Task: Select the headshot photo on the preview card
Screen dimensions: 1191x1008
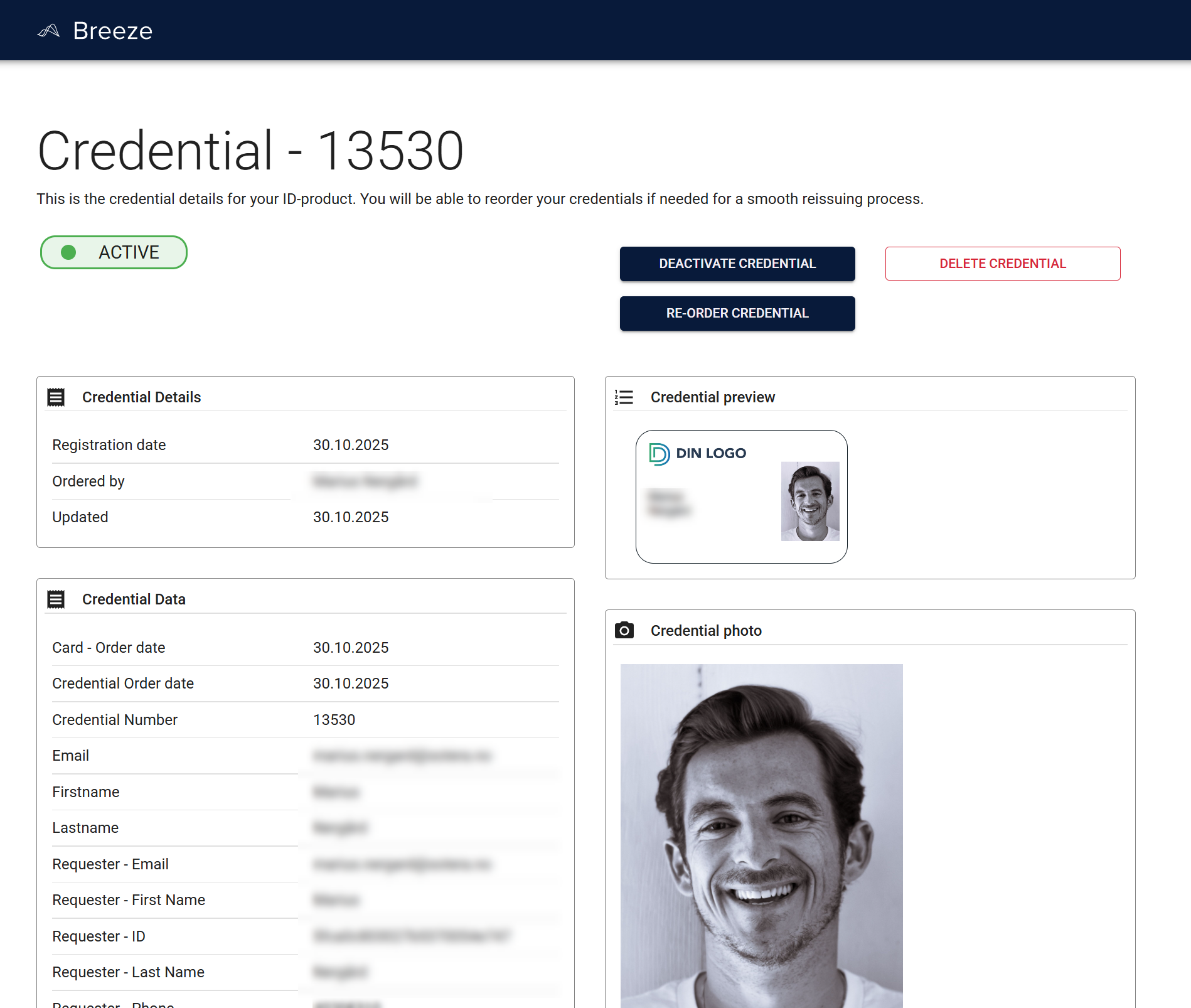Action: [x=810, y=501]
